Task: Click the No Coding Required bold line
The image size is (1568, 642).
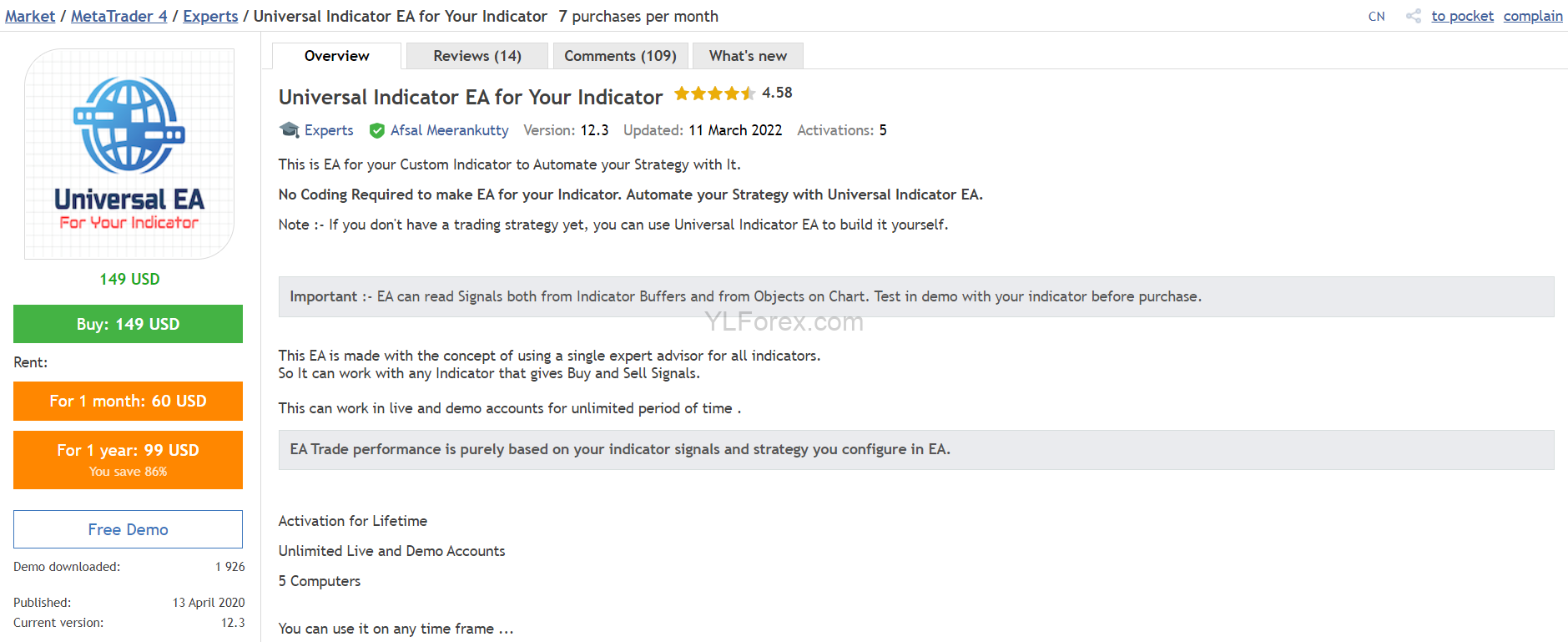Action: click(631, 195)
